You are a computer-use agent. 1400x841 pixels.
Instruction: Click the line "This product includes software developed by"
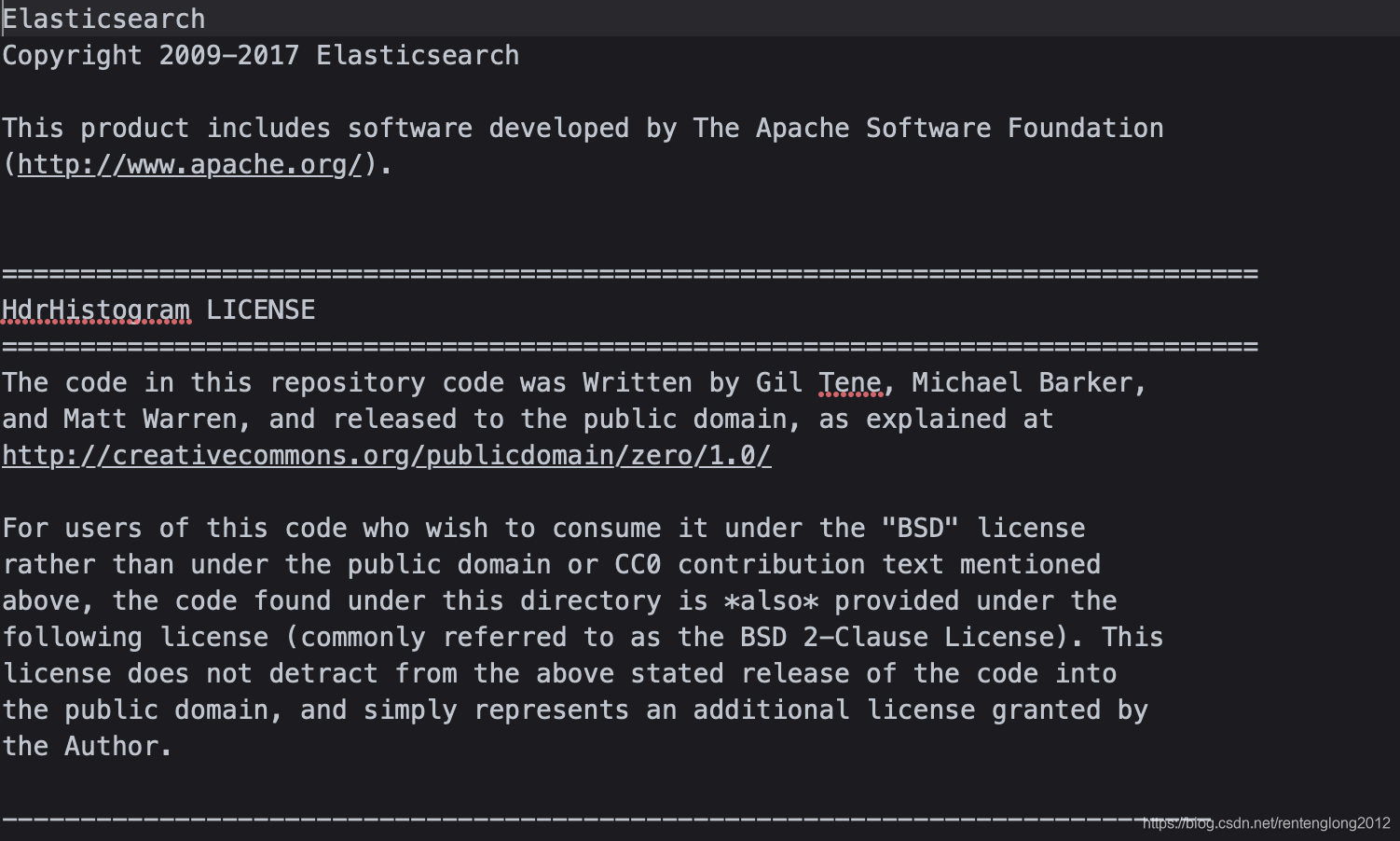(x=583, y=128)
